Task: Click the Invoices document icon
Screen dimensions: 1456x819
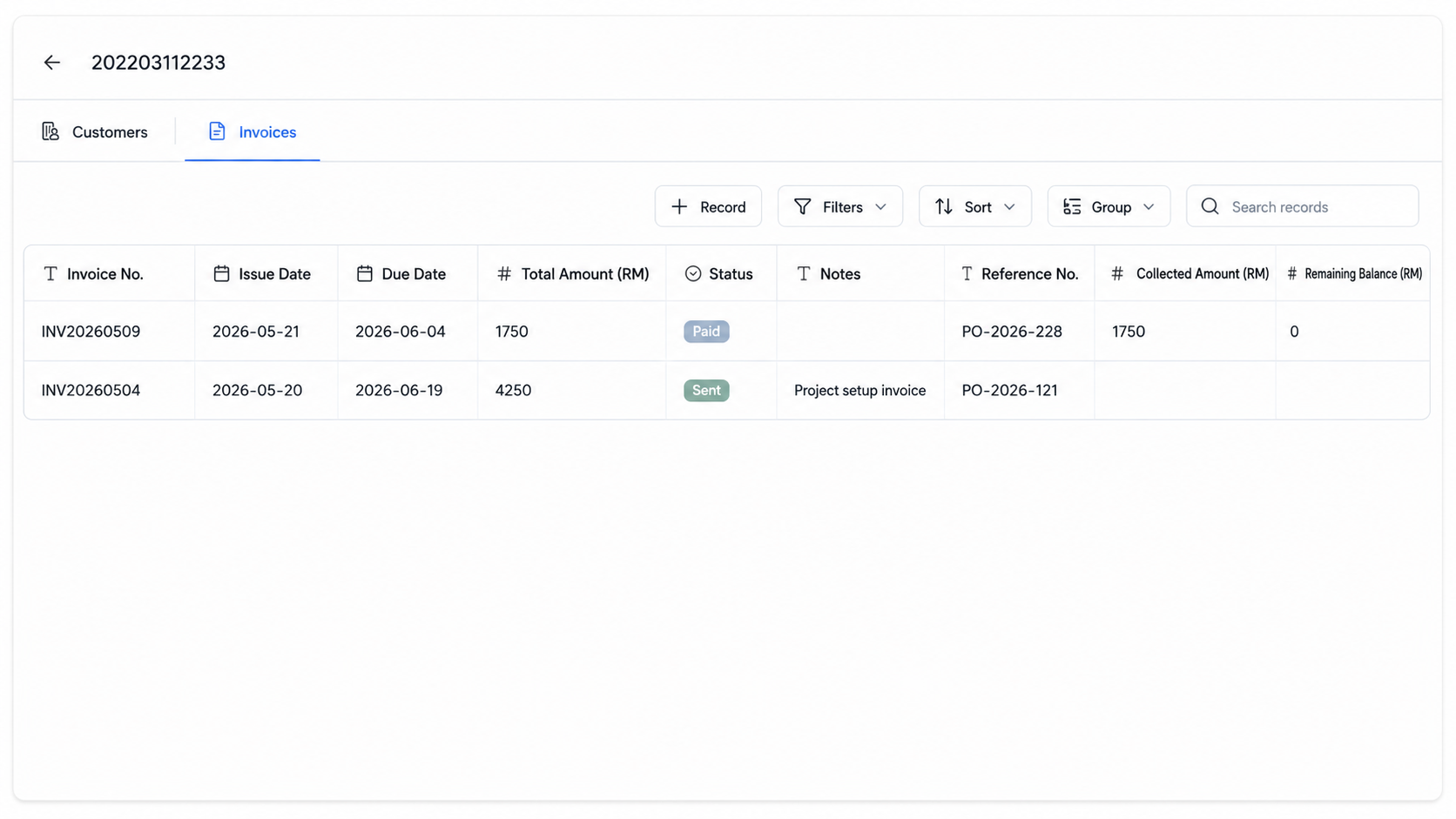Action: click(x=217, y=131)
